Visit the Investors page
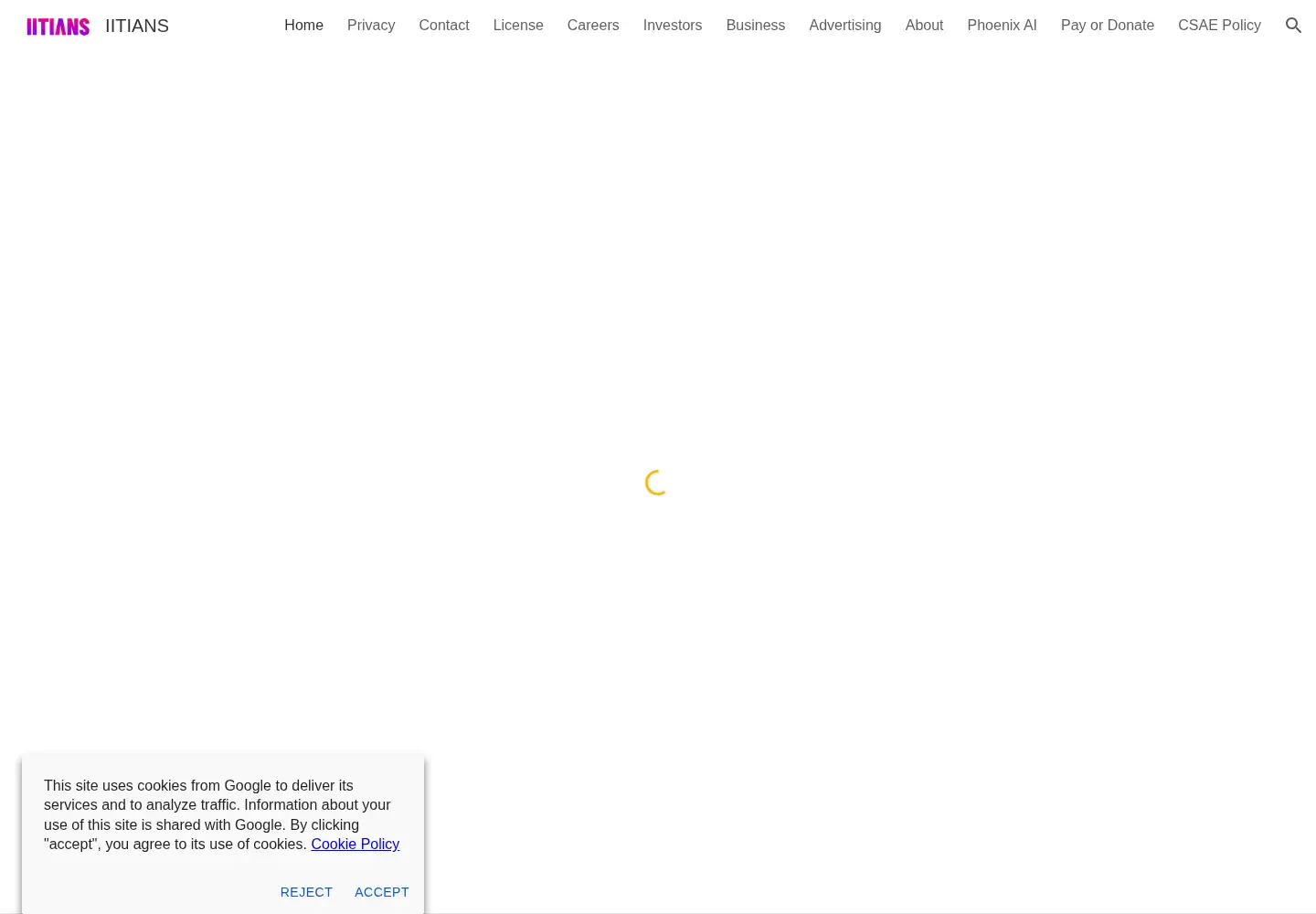Screen dimensions: 1316x914 tap(673, 26)
